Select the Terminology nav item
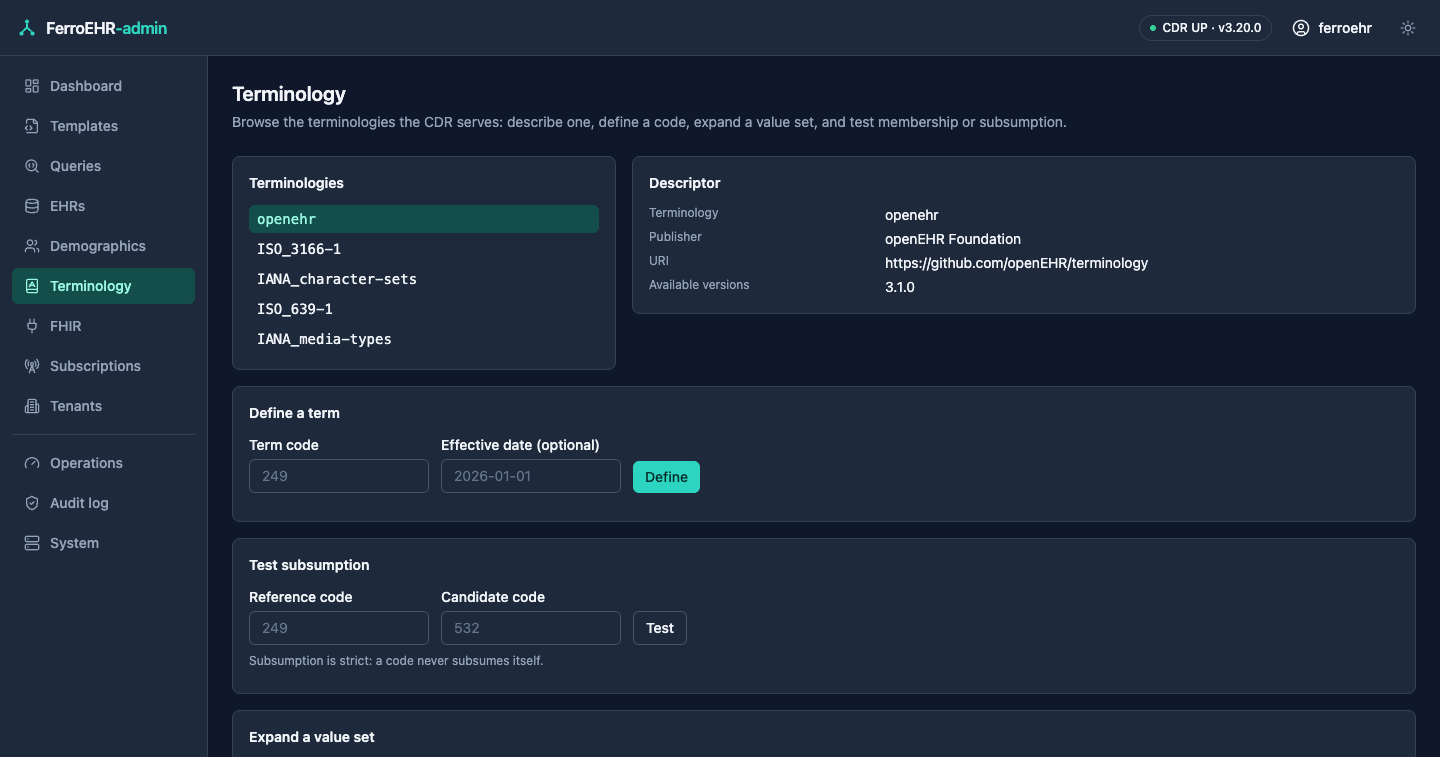 pos(103,286)
